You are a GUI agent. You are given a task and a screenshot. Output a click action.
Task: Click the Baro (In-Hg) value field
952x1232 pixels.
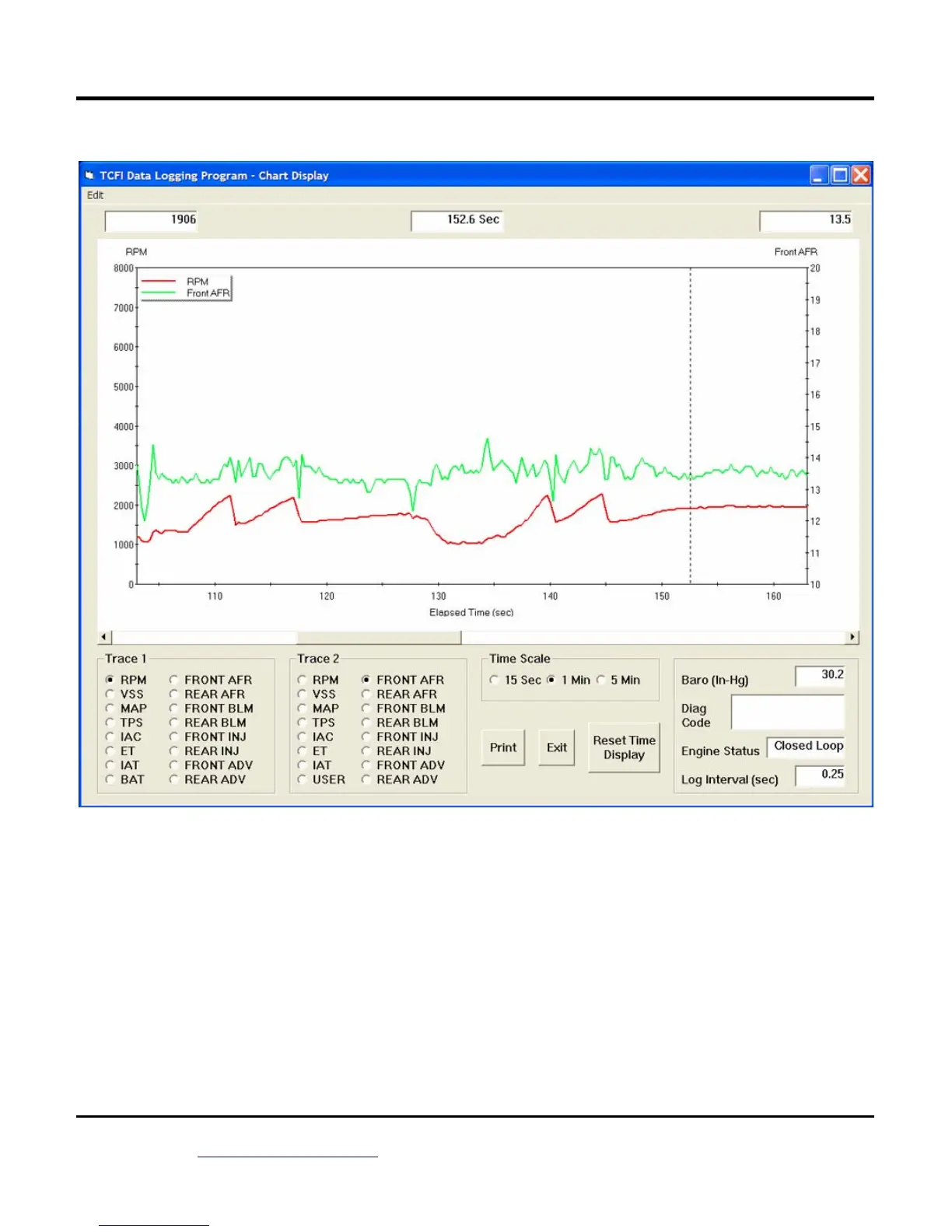[x=820, y=675]
